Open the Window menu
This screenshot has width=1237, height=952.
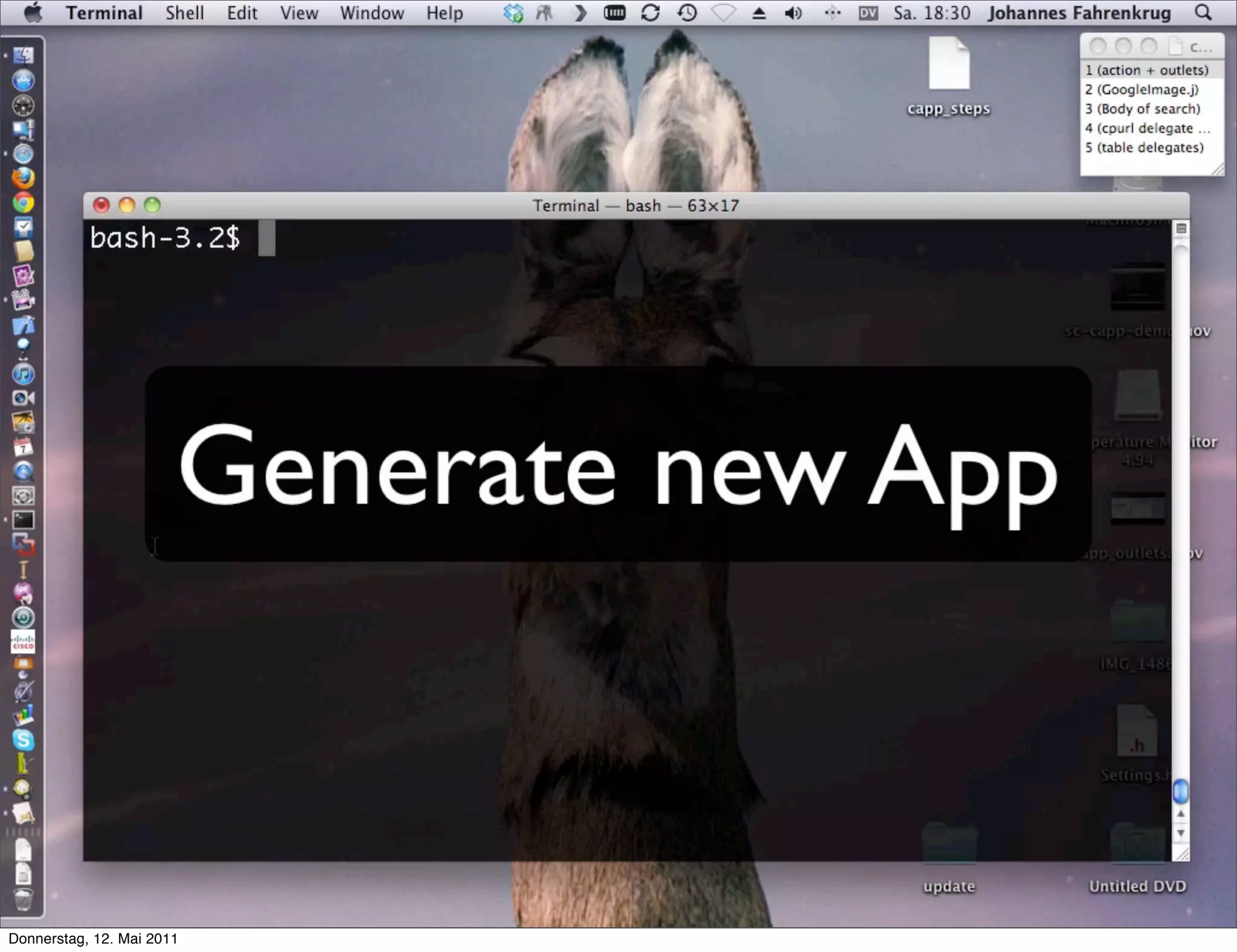(x=371, y=13)
